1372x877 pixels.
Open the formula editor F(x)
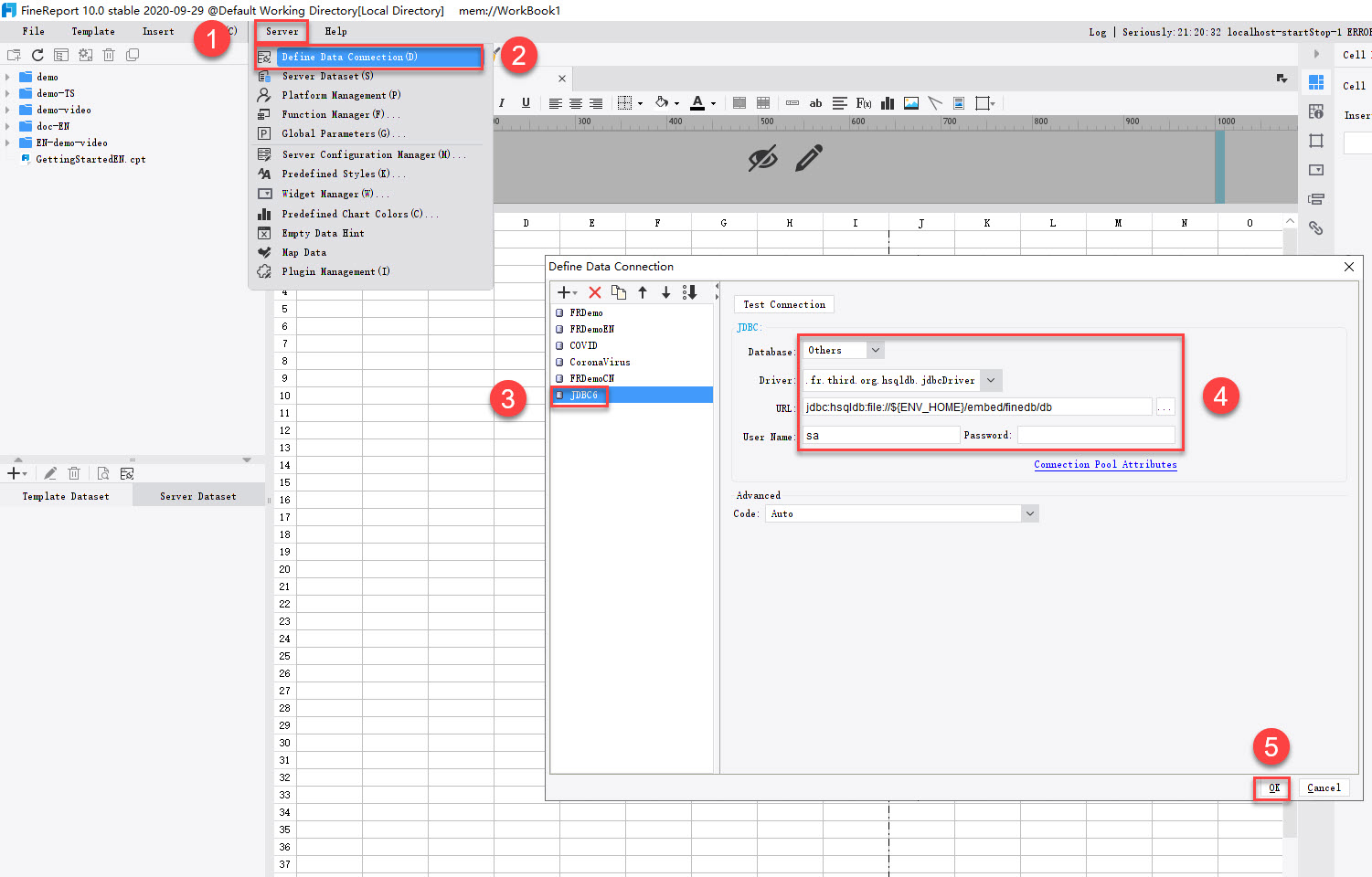coord(864,103)
